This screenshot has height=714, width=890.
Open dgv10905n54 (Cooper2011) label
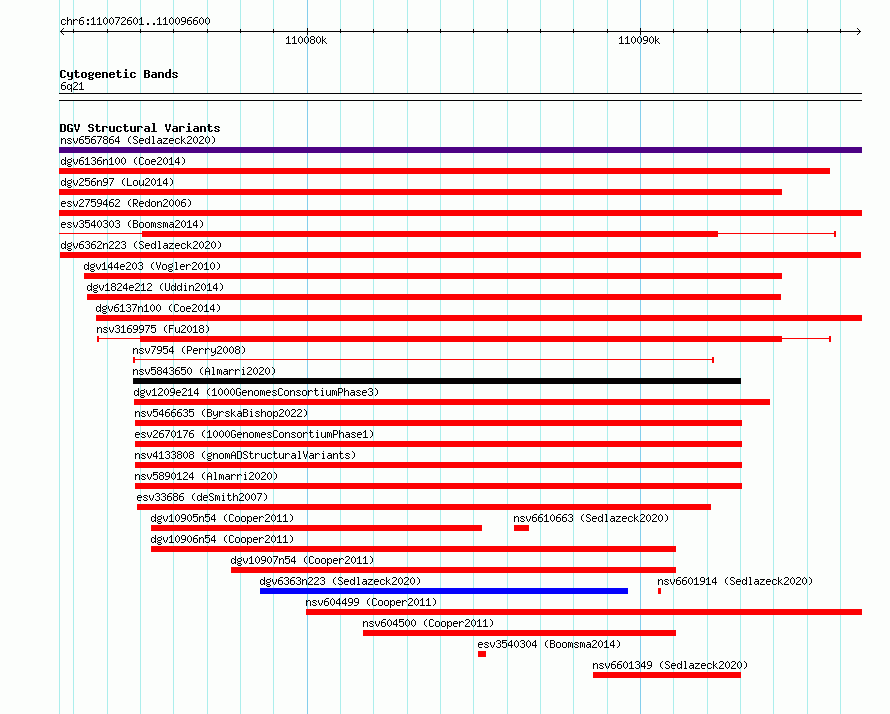222,518
